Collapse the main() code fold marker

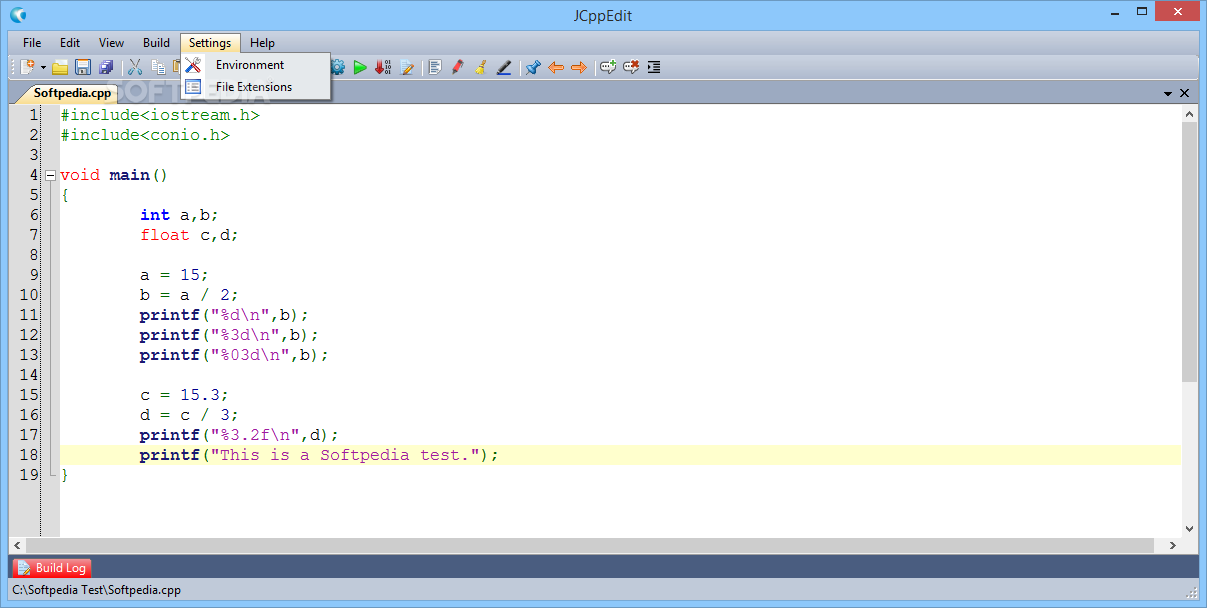[x=50, y=175]
